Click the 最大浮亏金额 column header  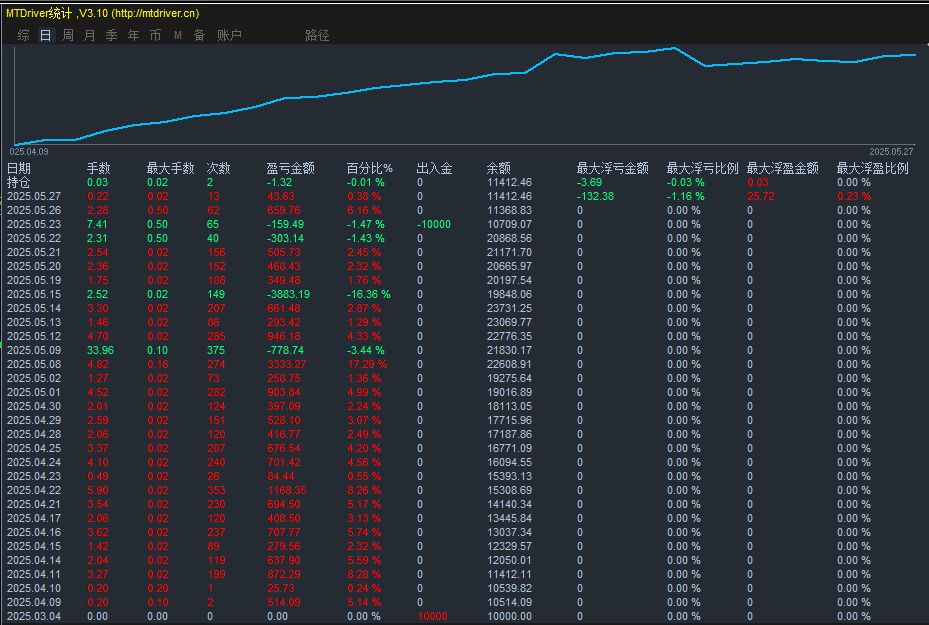[x=612, y=168]
